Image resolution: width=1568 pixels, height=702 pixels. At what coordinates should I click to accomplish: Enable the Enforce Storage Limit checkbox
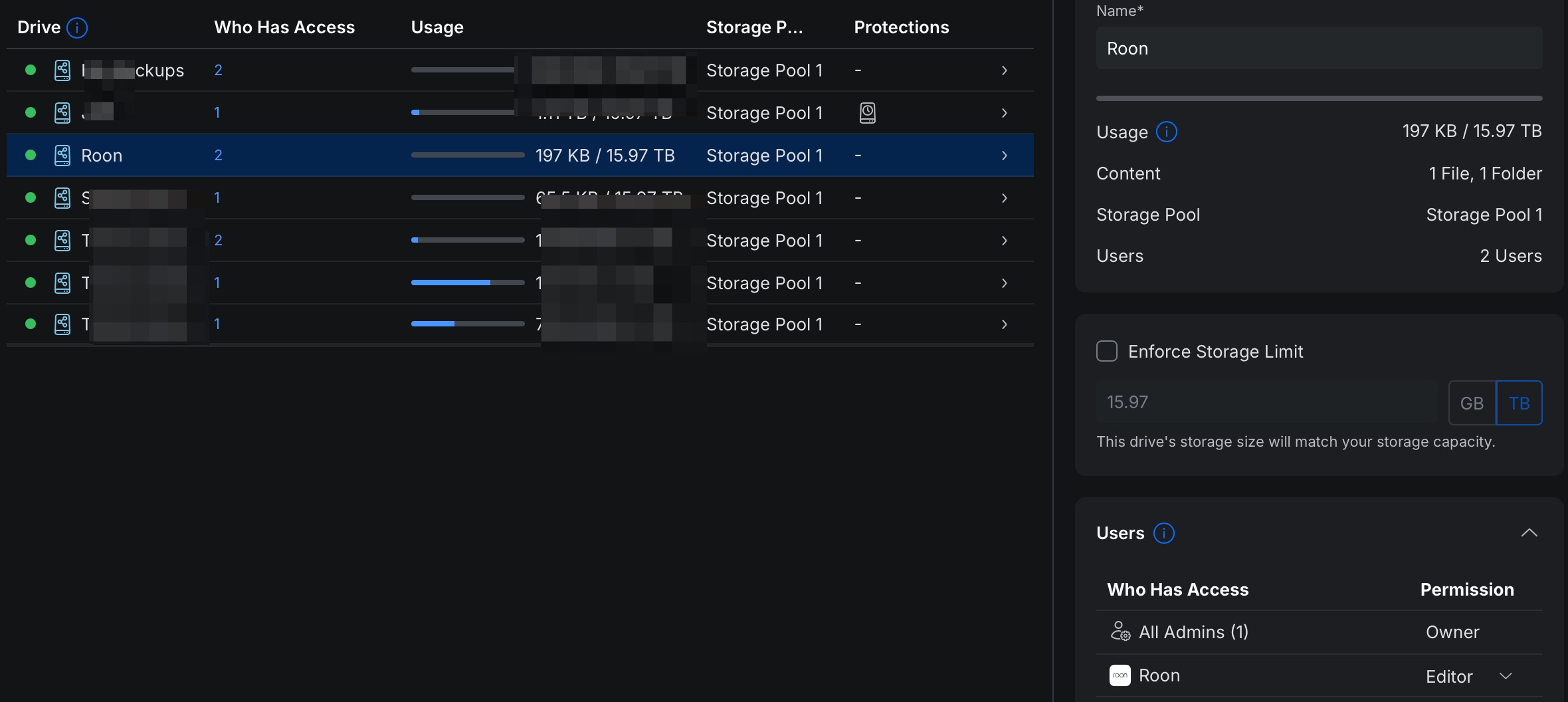click(1106, 351)
